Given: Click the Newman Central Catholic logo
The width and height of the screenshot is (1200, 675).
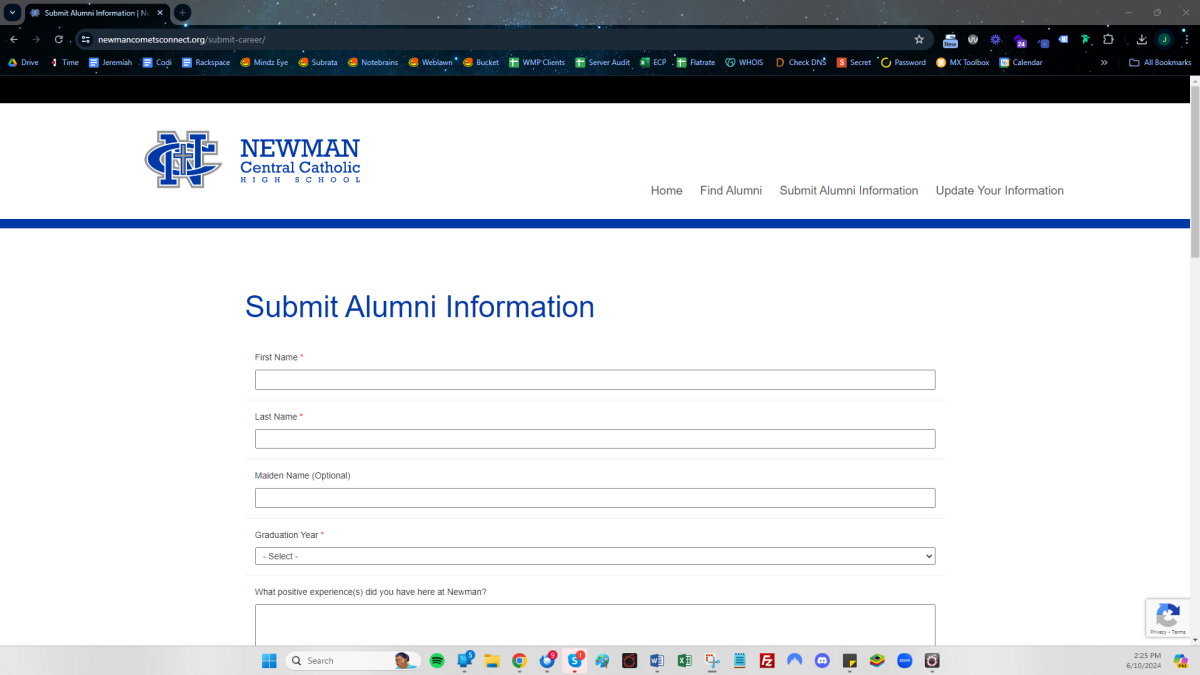Looking at the screenshot, I should pos(252,160).
